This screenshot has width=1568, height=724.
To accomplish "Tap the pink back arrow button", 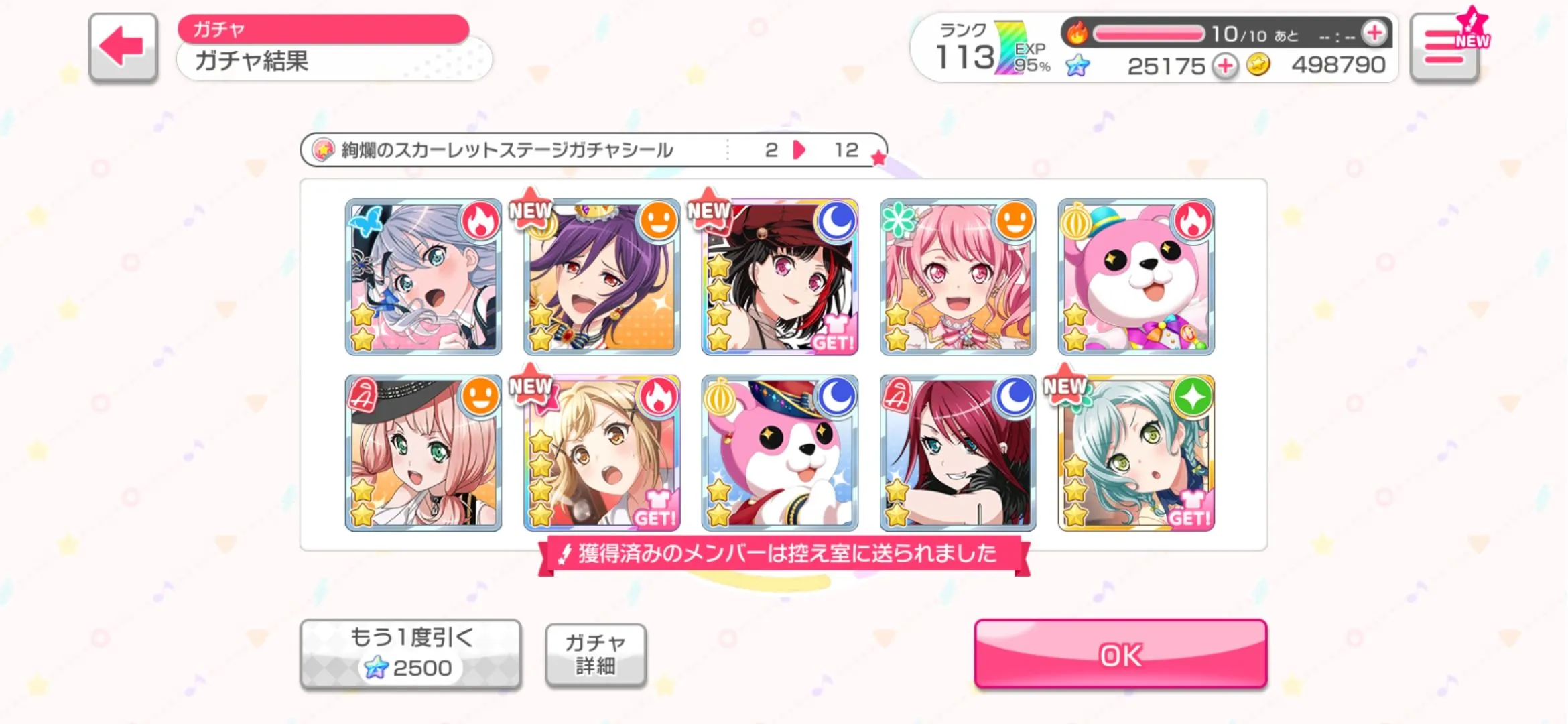I will click(123, 47).
